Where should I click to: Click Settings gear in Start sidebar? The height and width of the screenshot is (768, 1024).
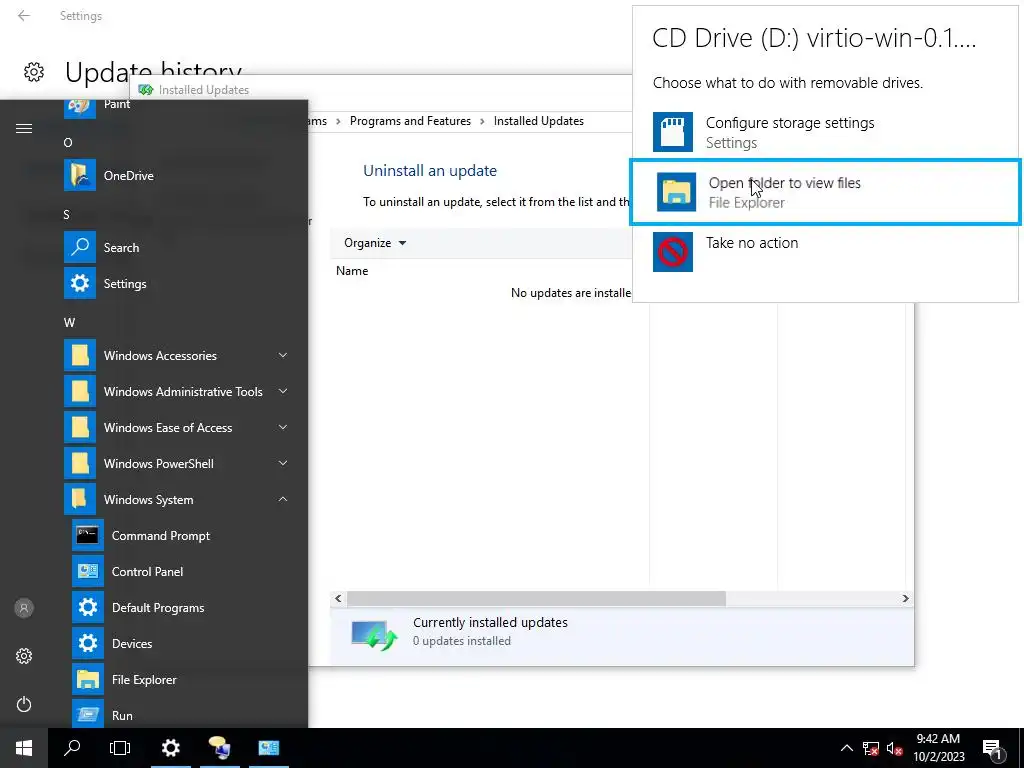[24, 656]
